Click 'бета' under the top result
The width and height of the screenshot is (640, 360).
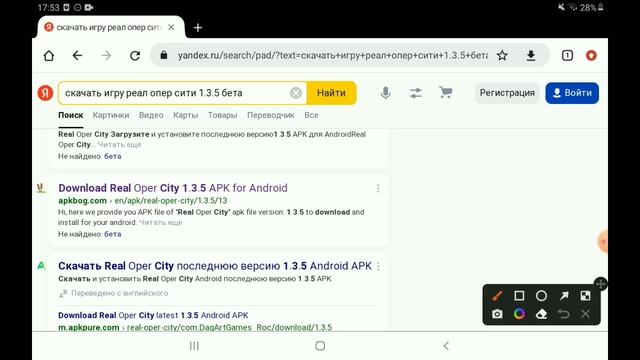click(113, 156)
